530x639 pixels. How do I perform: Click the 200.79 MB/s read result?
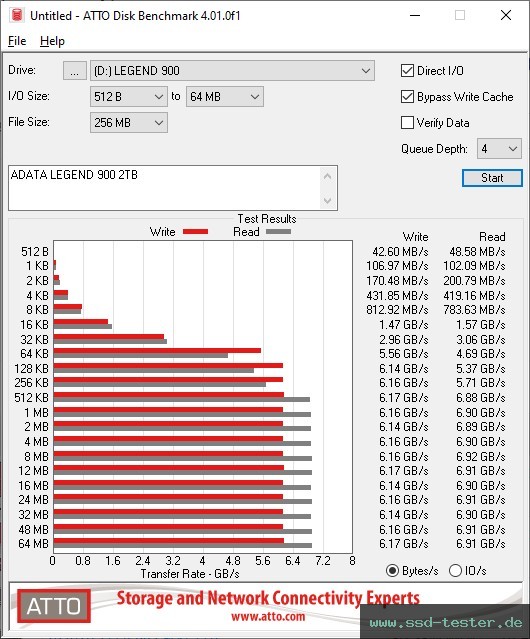click(474, 281)
